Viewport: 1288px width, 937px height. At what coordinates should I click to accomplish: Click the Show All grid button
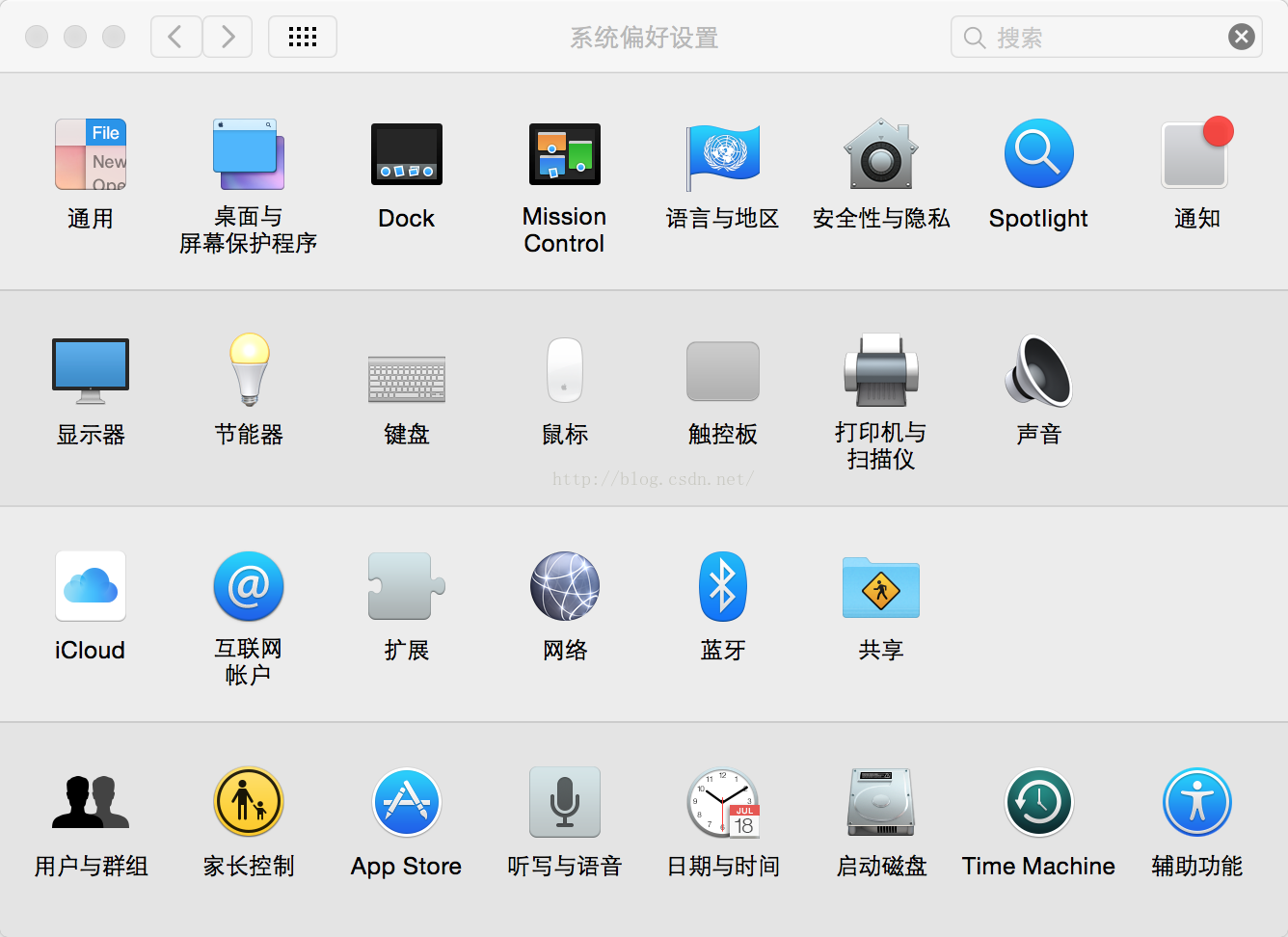tap(303, 37)
